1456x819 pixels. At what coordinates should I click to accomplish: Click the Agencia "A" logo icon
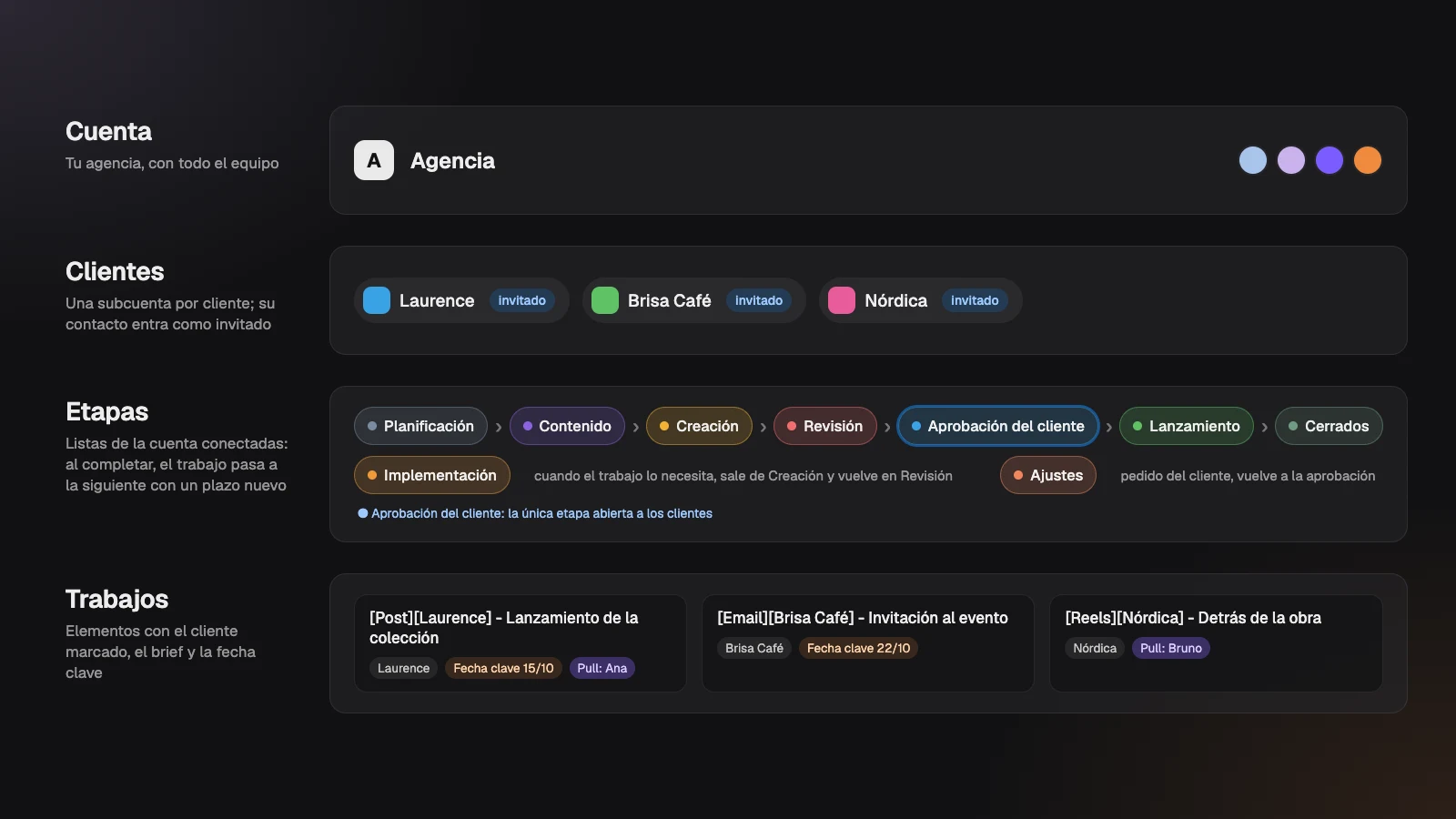[374, 160]
